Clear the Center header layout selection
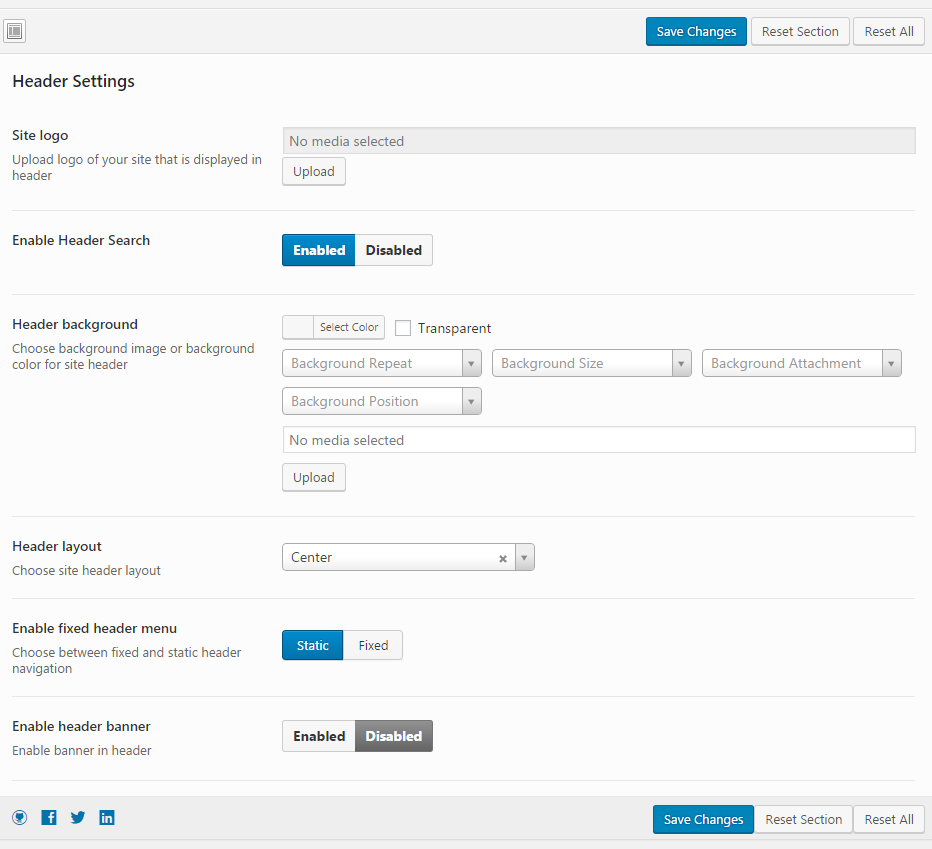Viewport: 932px width, 849px height. click(503, 558)
